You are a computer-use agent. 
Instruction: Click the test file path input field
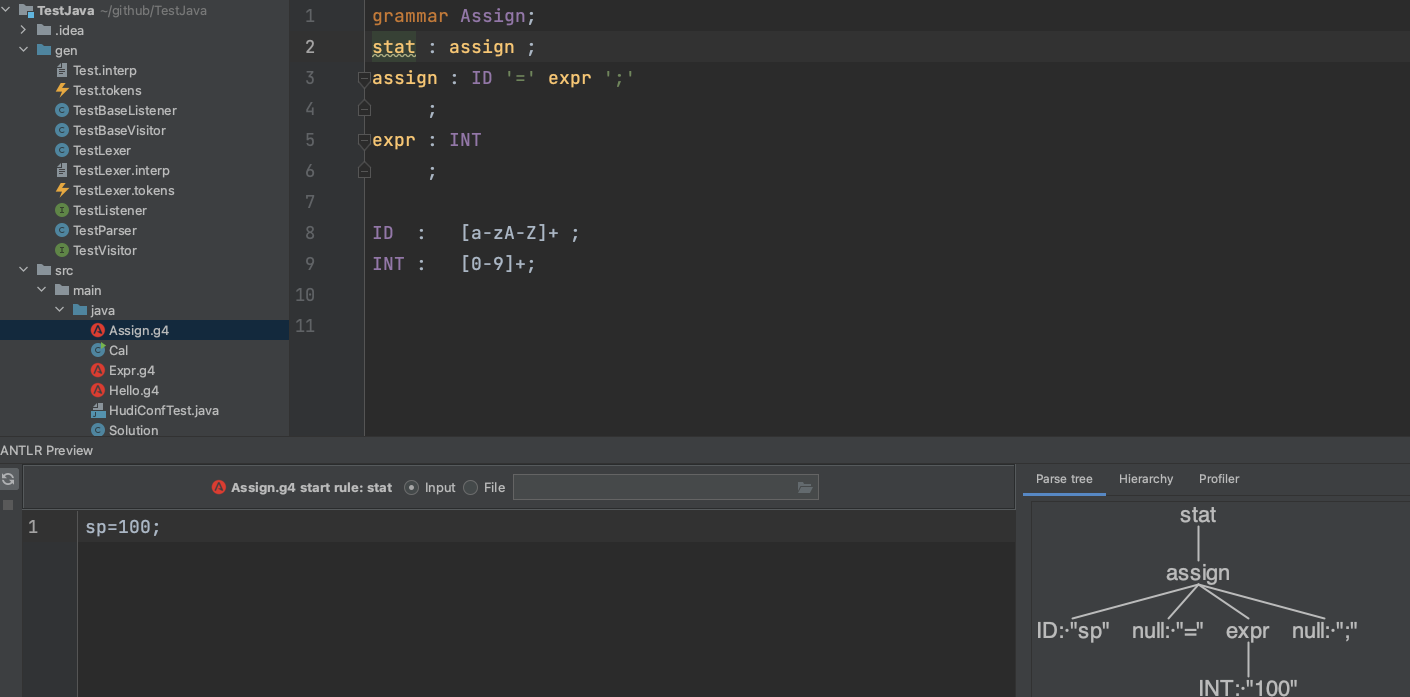pos(660,487)
